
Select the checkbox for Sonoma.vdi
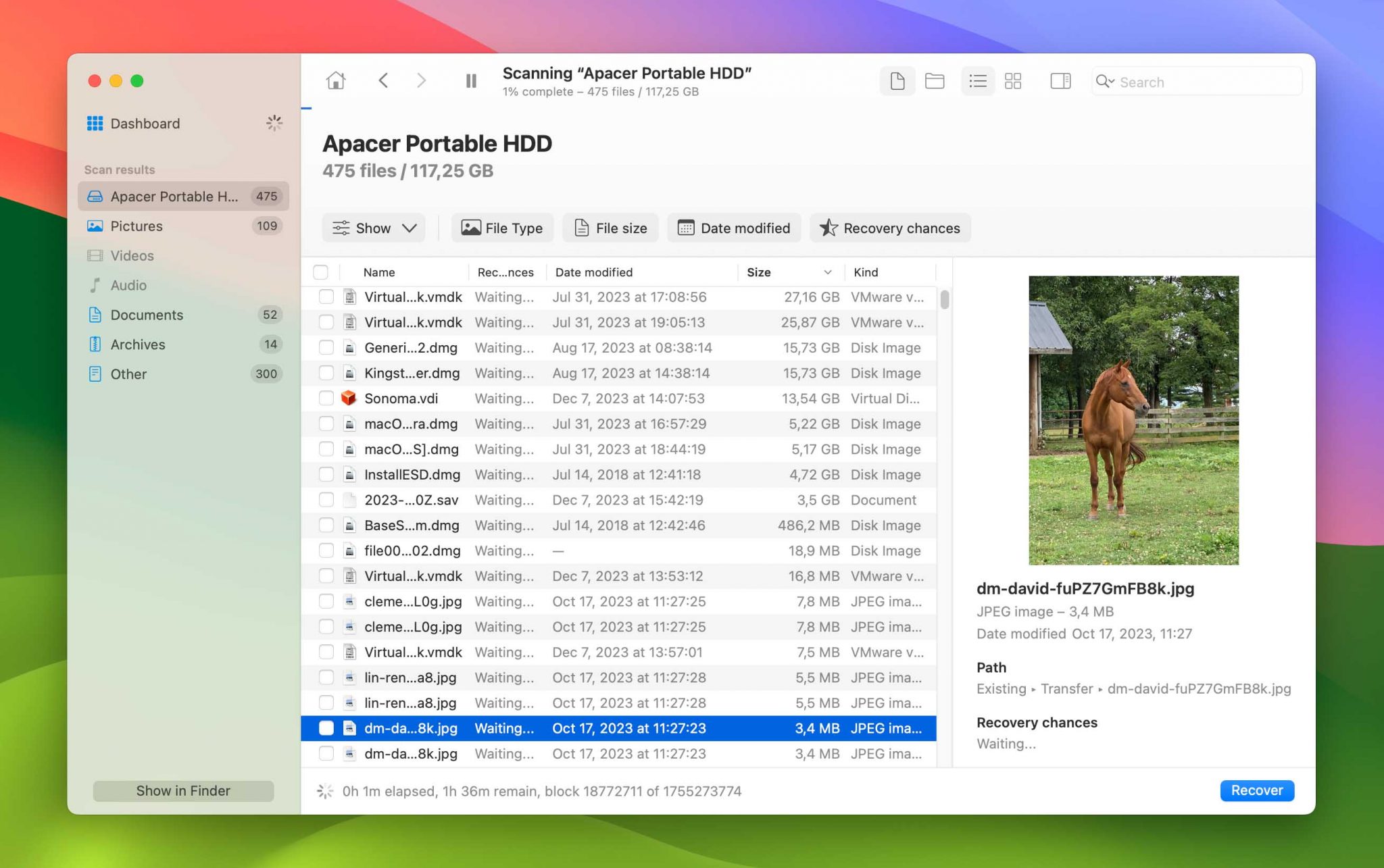click(x=326, y=399)
